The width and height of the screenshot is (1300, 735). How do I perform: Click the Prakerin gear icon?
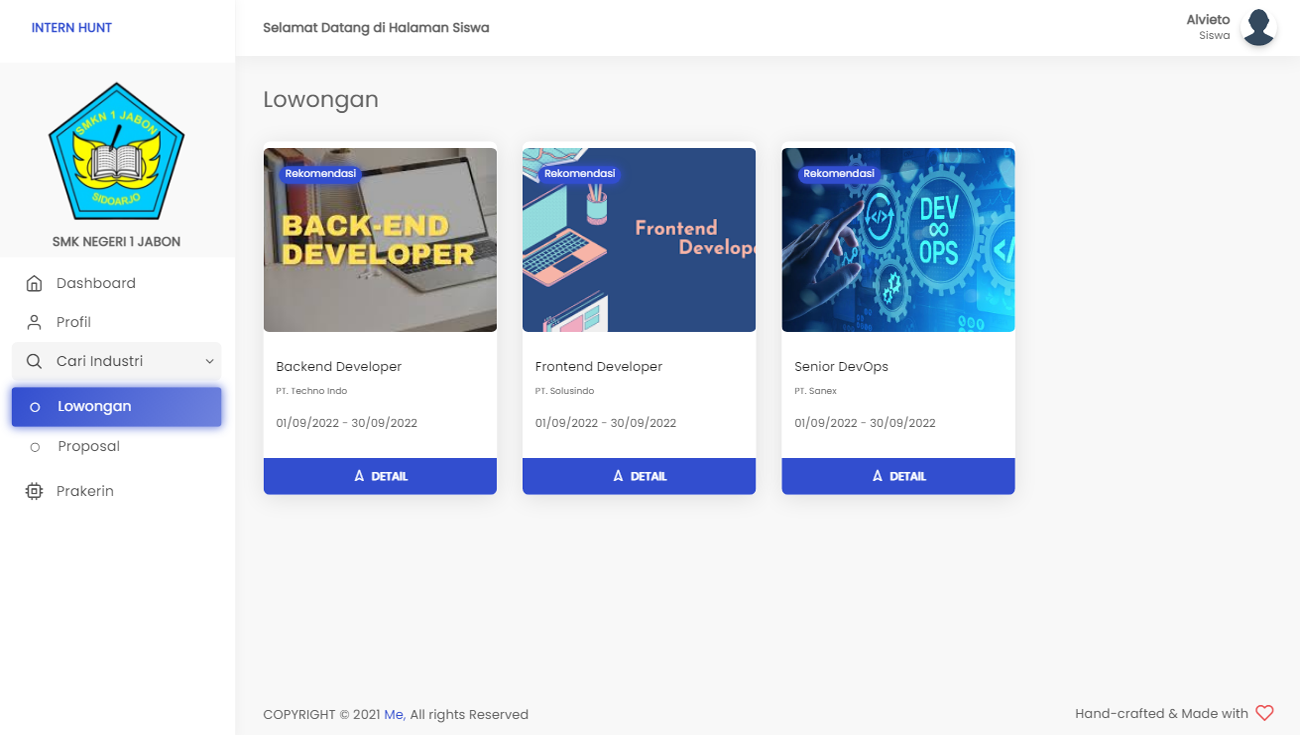coord(33,490)
